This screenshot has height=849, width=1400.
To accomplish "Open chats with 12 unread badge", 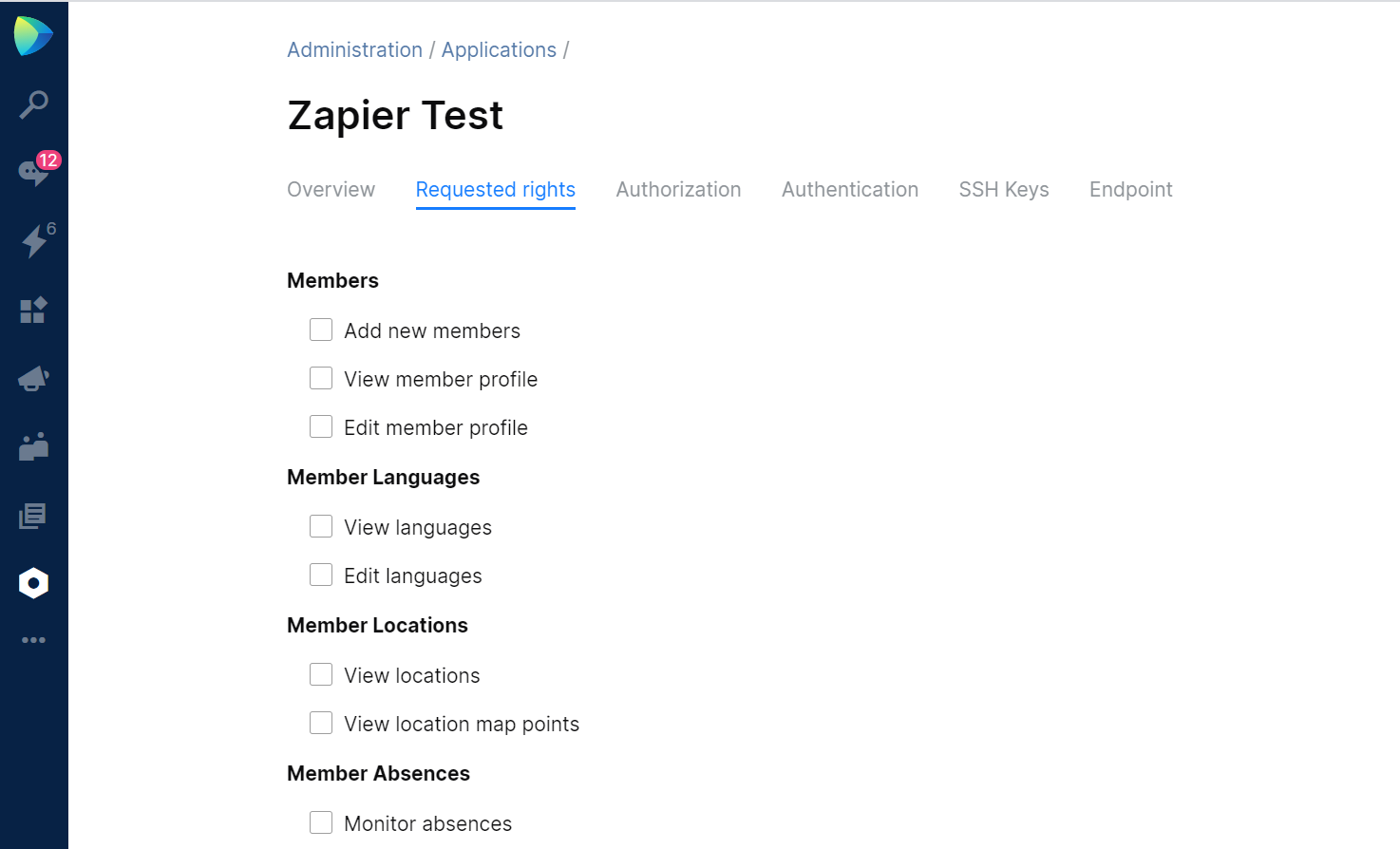I will point(33,172).
